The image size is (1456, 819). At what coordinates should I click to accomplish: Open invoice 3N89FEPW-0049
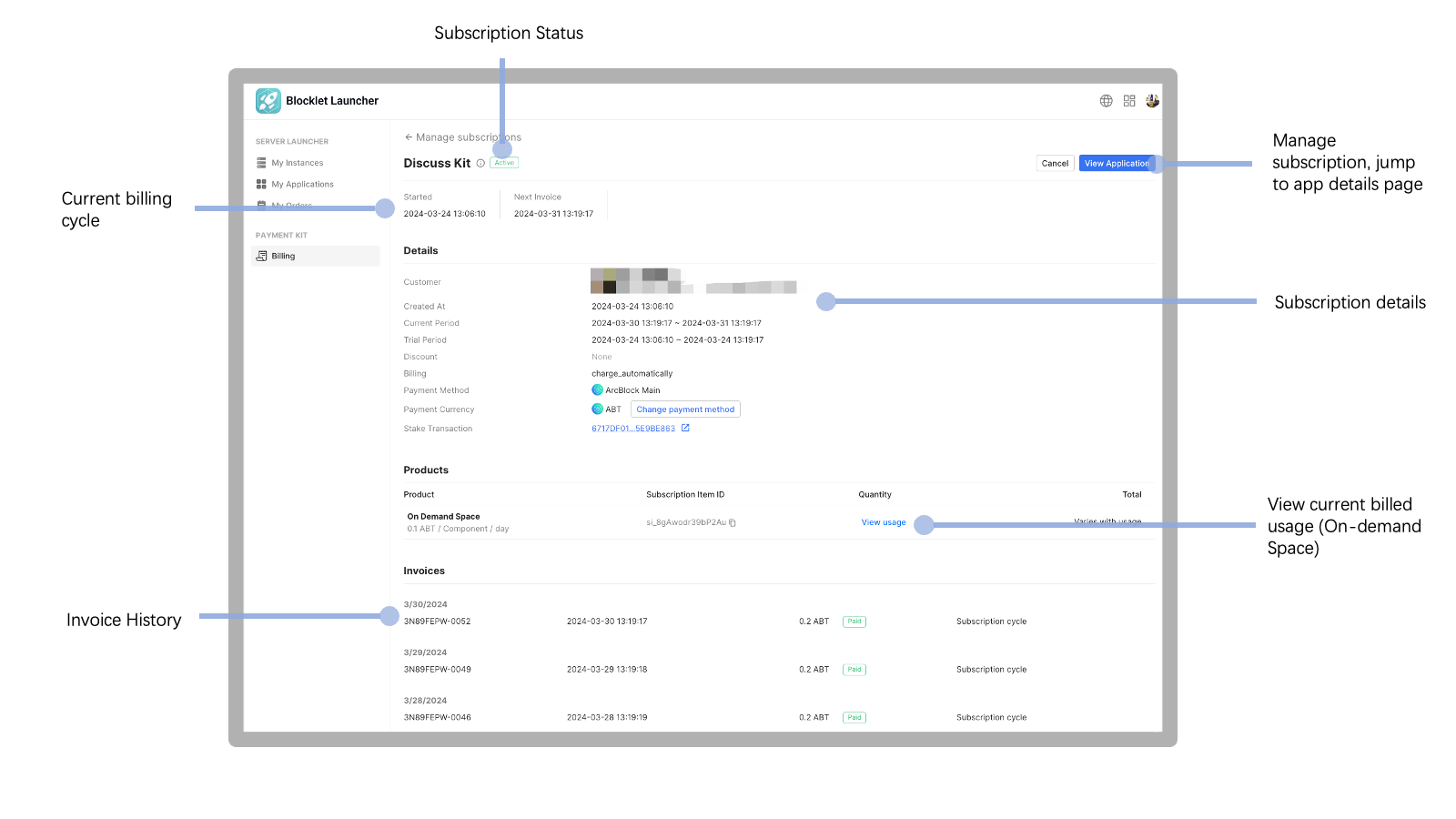[438, 670]
